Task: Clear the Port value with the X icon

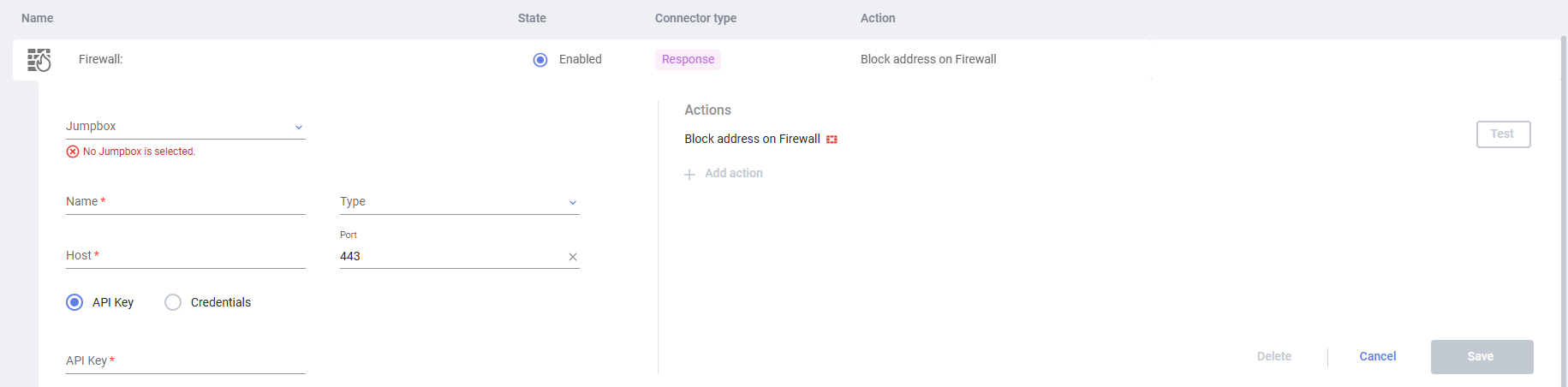Action: 573,257
